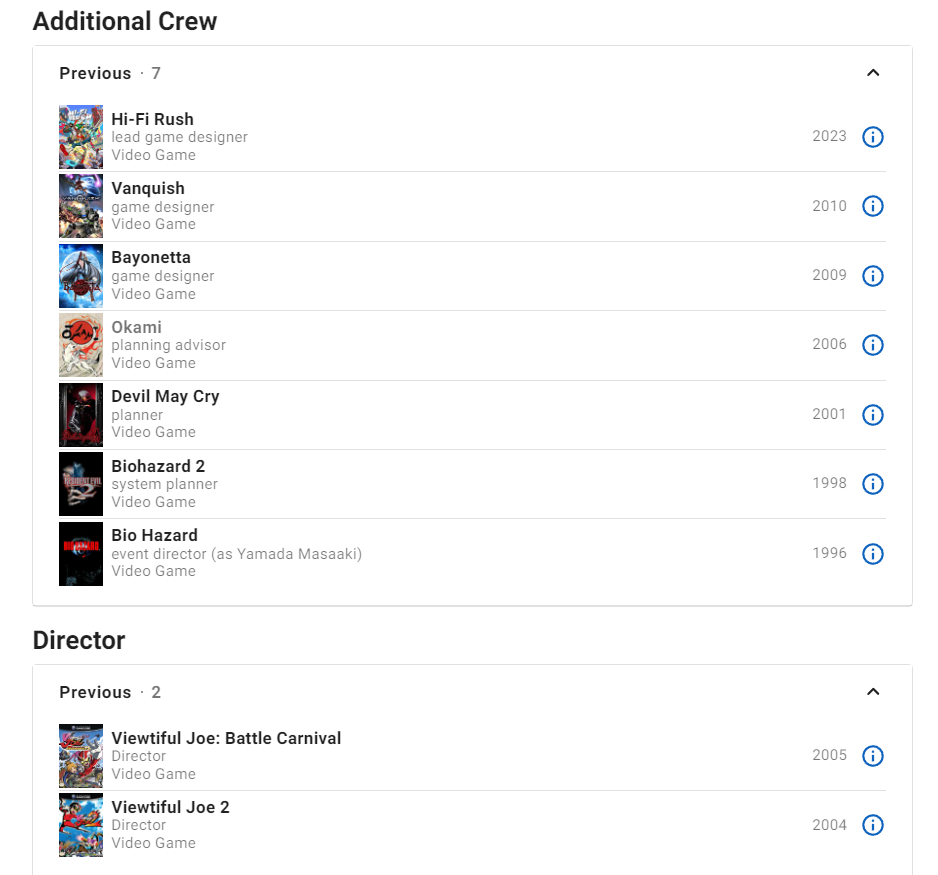Show info for Okami credit
The height and width of the screenshot is (875, 938).
(x=872, y=345)
